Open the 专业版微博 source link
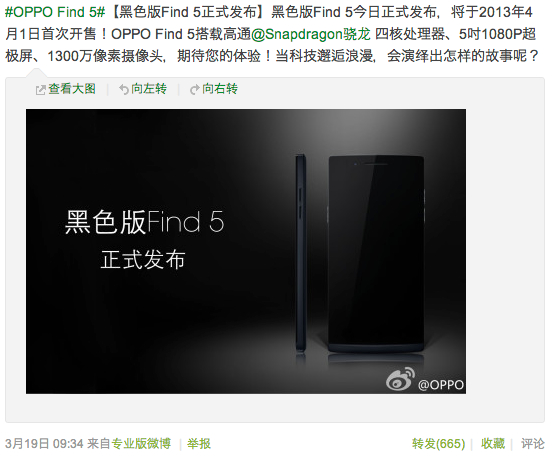 pyautogui.click(x=141, y=444)
